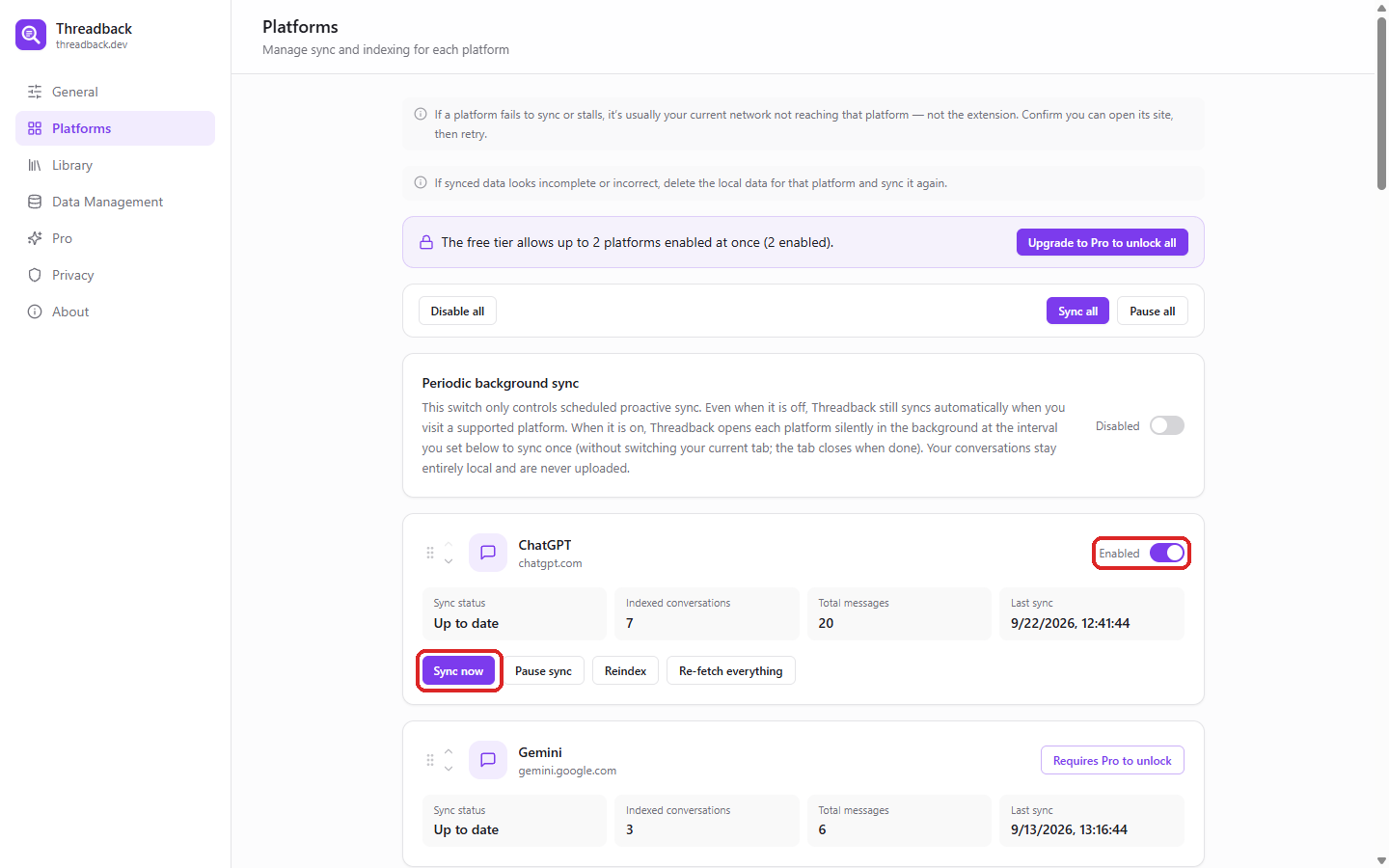Click Gemini last sync value 9/13/2026, 13:16:44
This screenshot has width=1389, height=868.
(1069, 829)
